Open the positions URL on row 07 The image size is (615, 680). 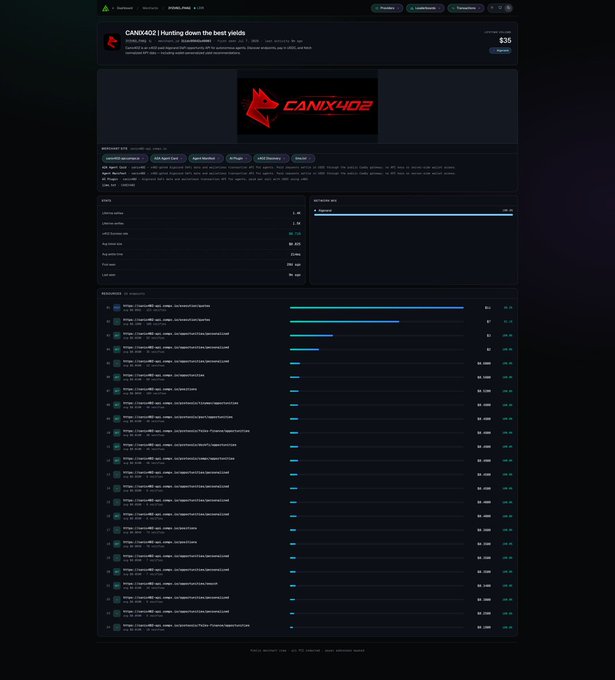(160, 389)
